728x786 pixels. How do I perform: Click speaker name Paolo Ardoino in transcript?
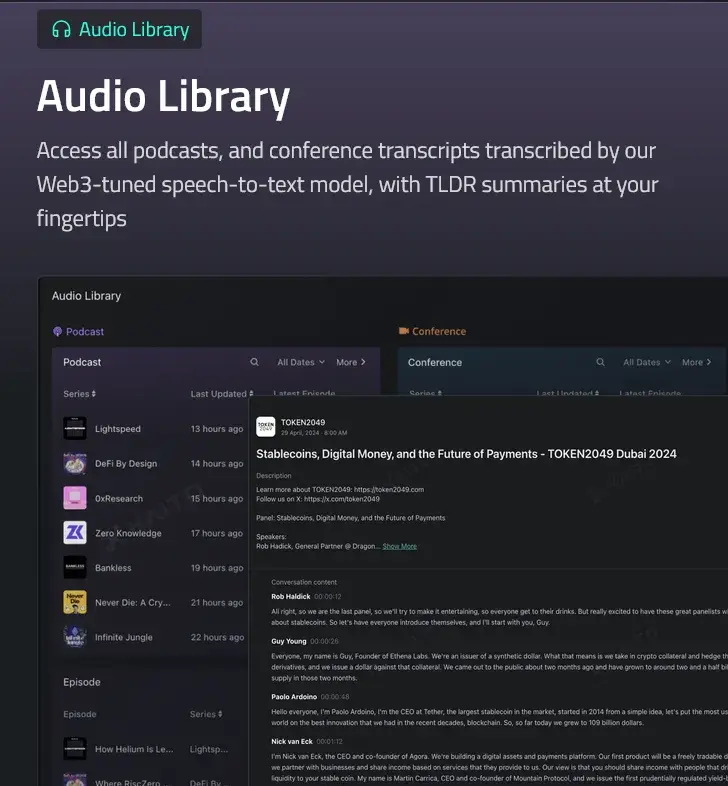click(294, 697)
